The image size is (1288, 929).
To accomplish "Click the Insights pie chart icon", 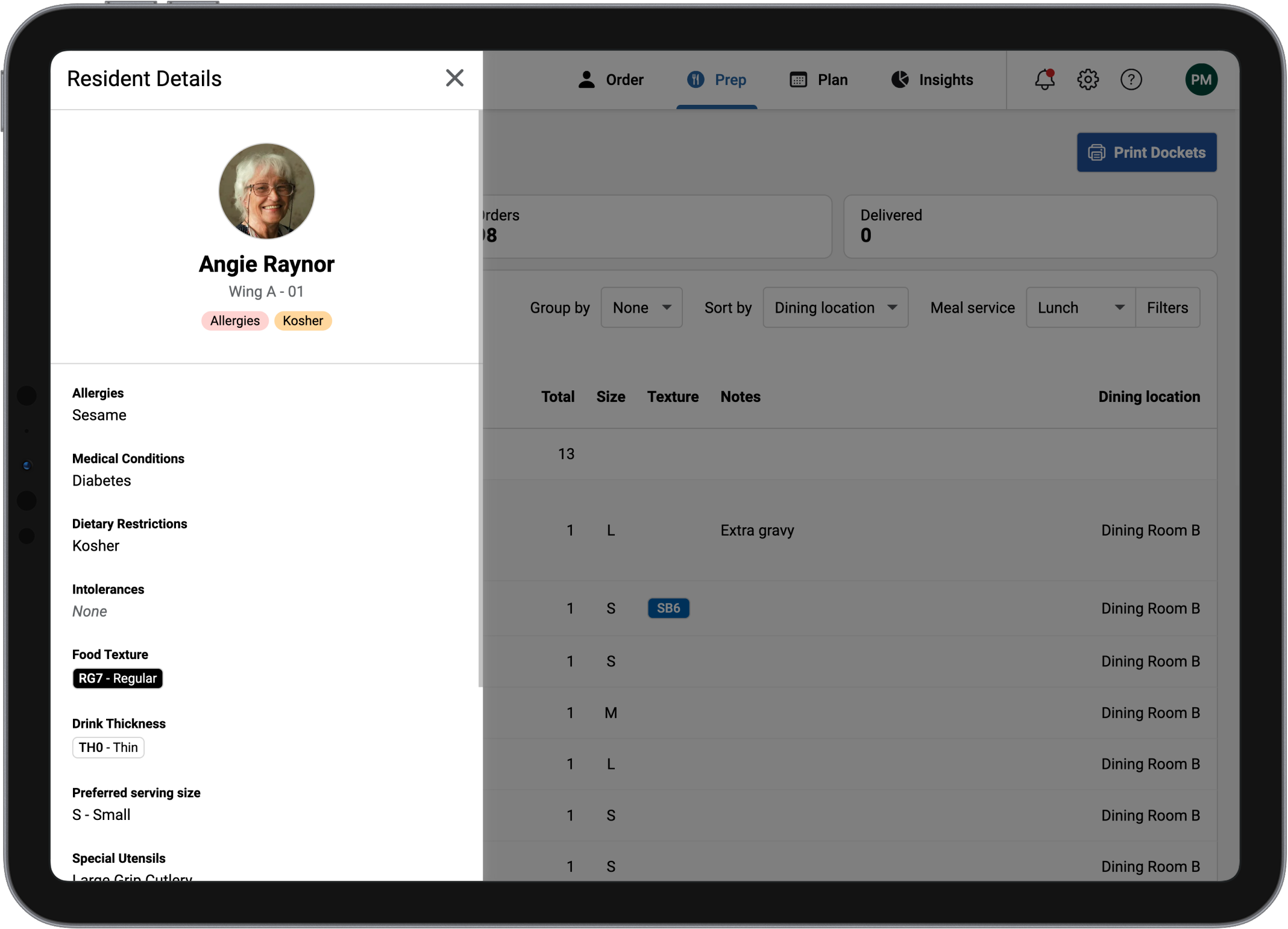I will [x=900, y=80].
